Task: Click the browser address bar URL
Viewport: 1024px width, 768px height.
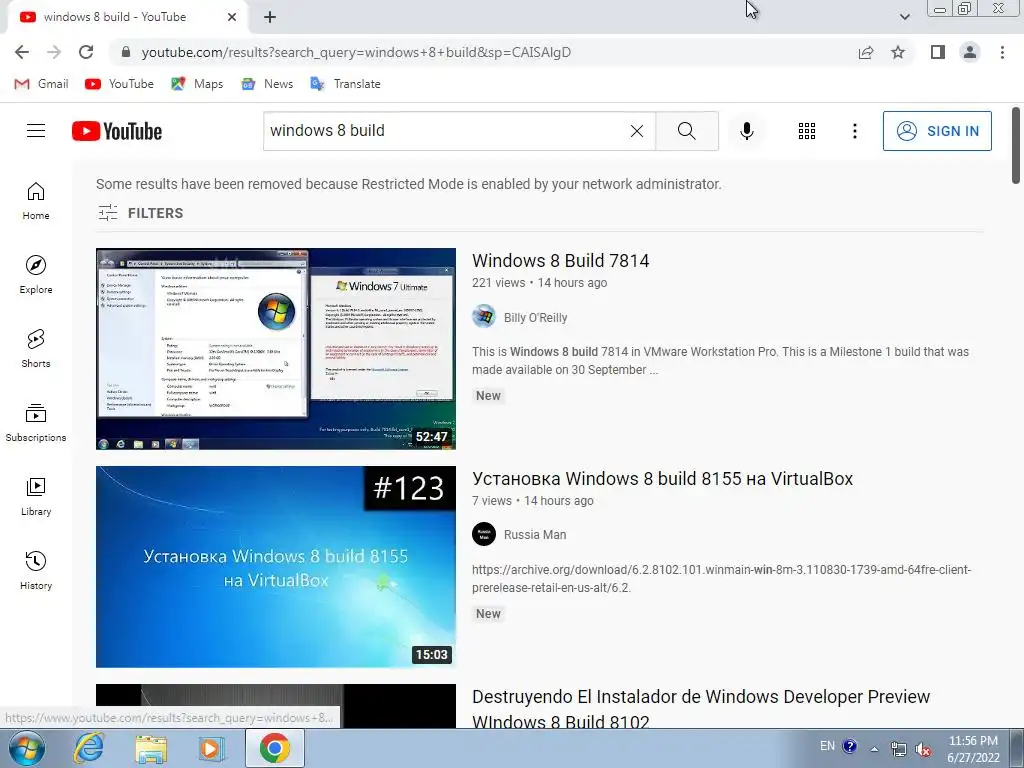Action: coord(356,52)
